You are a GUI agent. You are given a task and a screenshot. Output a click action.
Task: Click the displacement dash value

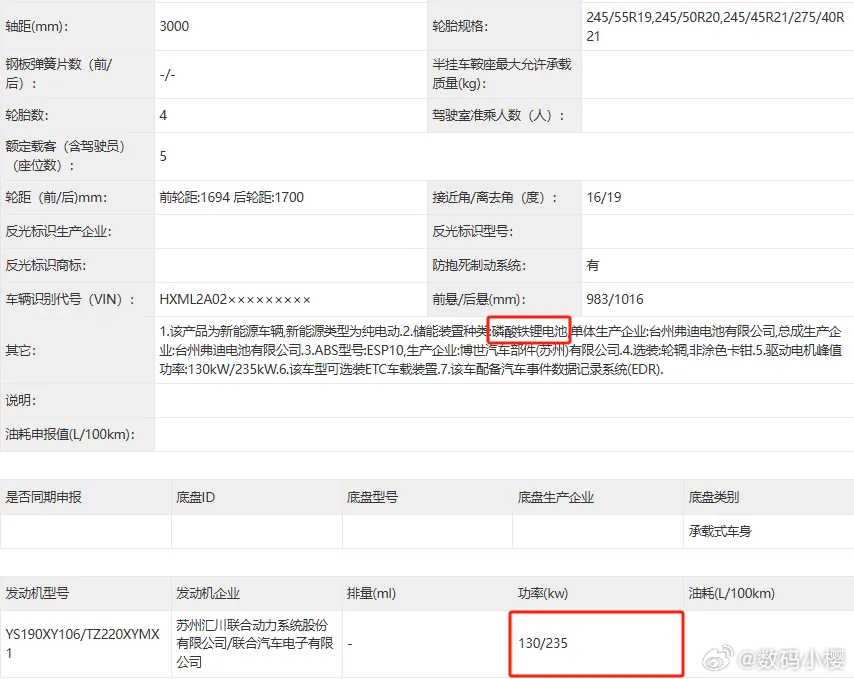coord(350,644)
